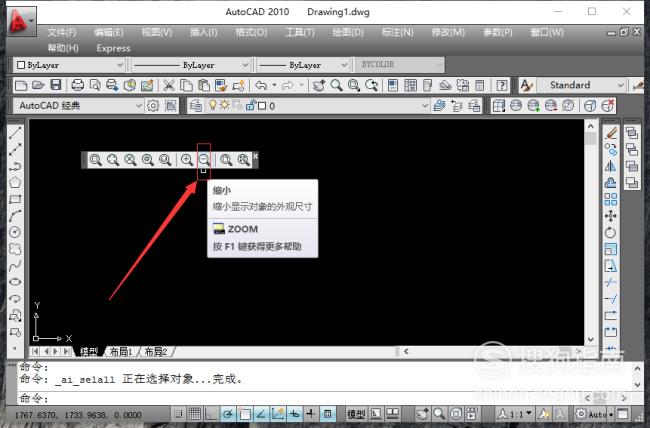Toggle Object Snap in status bar
The height and width of the screenshot is (428, 650).
coord(245,414)
